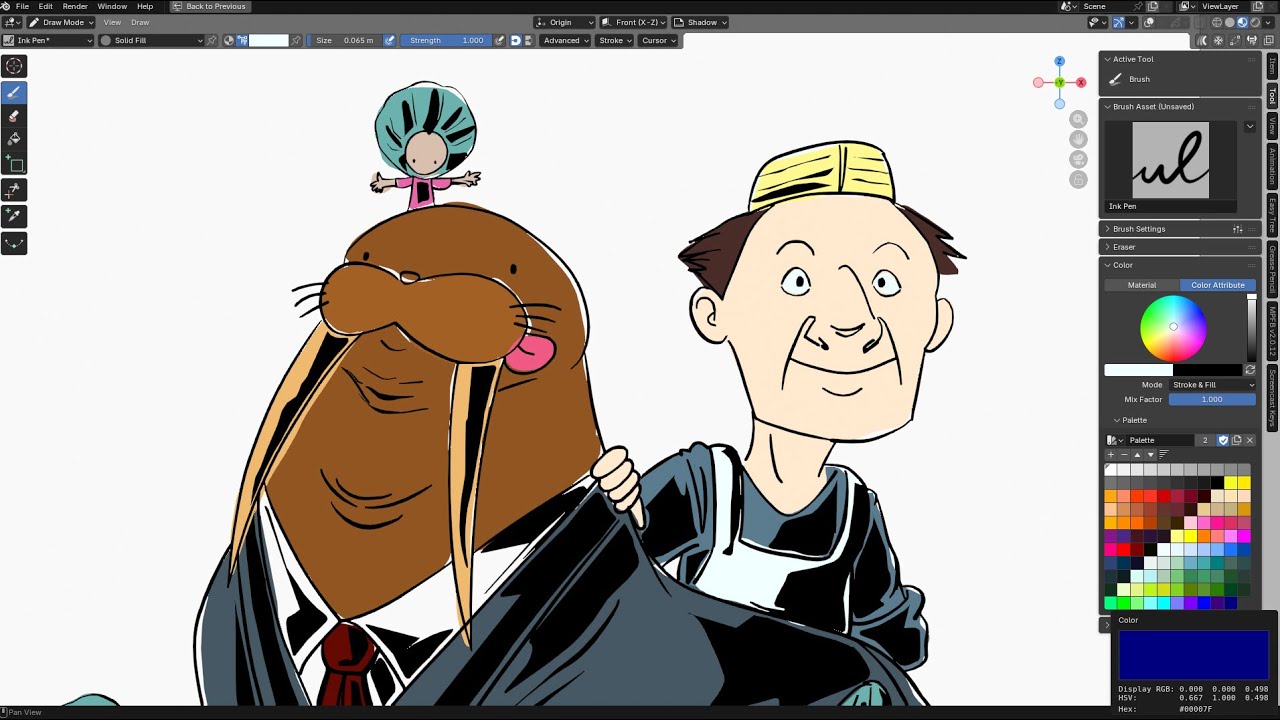Viewport: 1280px width, 720px height.
Task: Click the red X axis gizmo handle
Action: pos(1081,82)
